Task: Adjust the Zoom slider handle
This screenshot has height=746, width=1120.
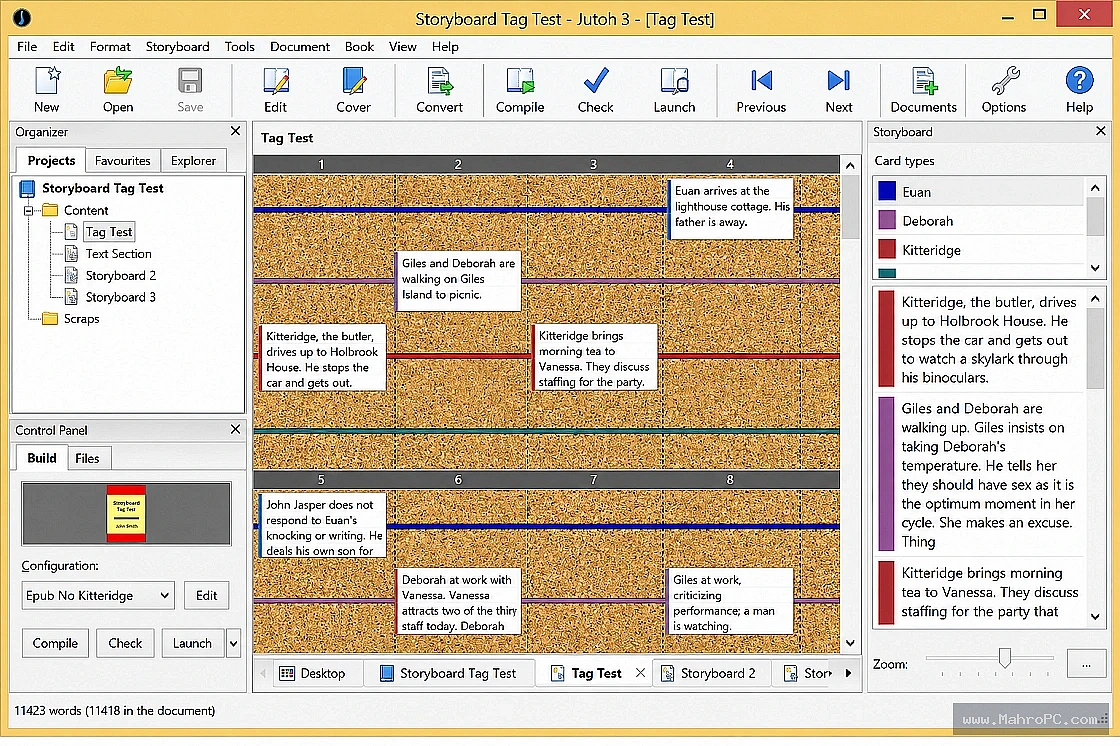Action: (1005, 657)
